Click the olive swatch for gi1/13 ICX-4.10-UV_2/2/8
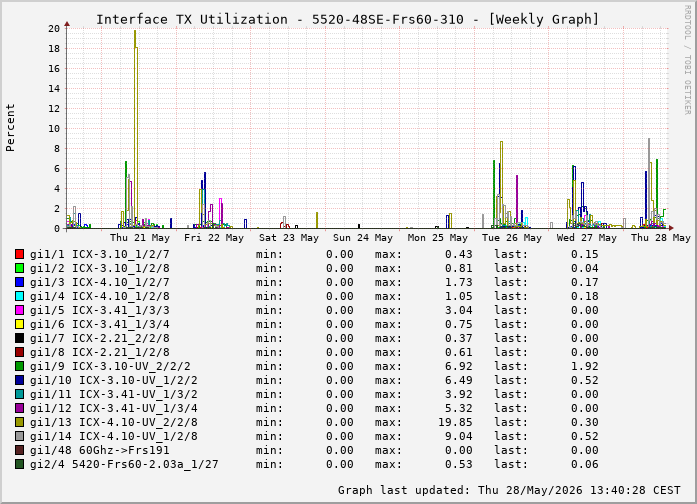Image resolution: width=697 pixels, height=504 pixels. (x=19, y=422)
